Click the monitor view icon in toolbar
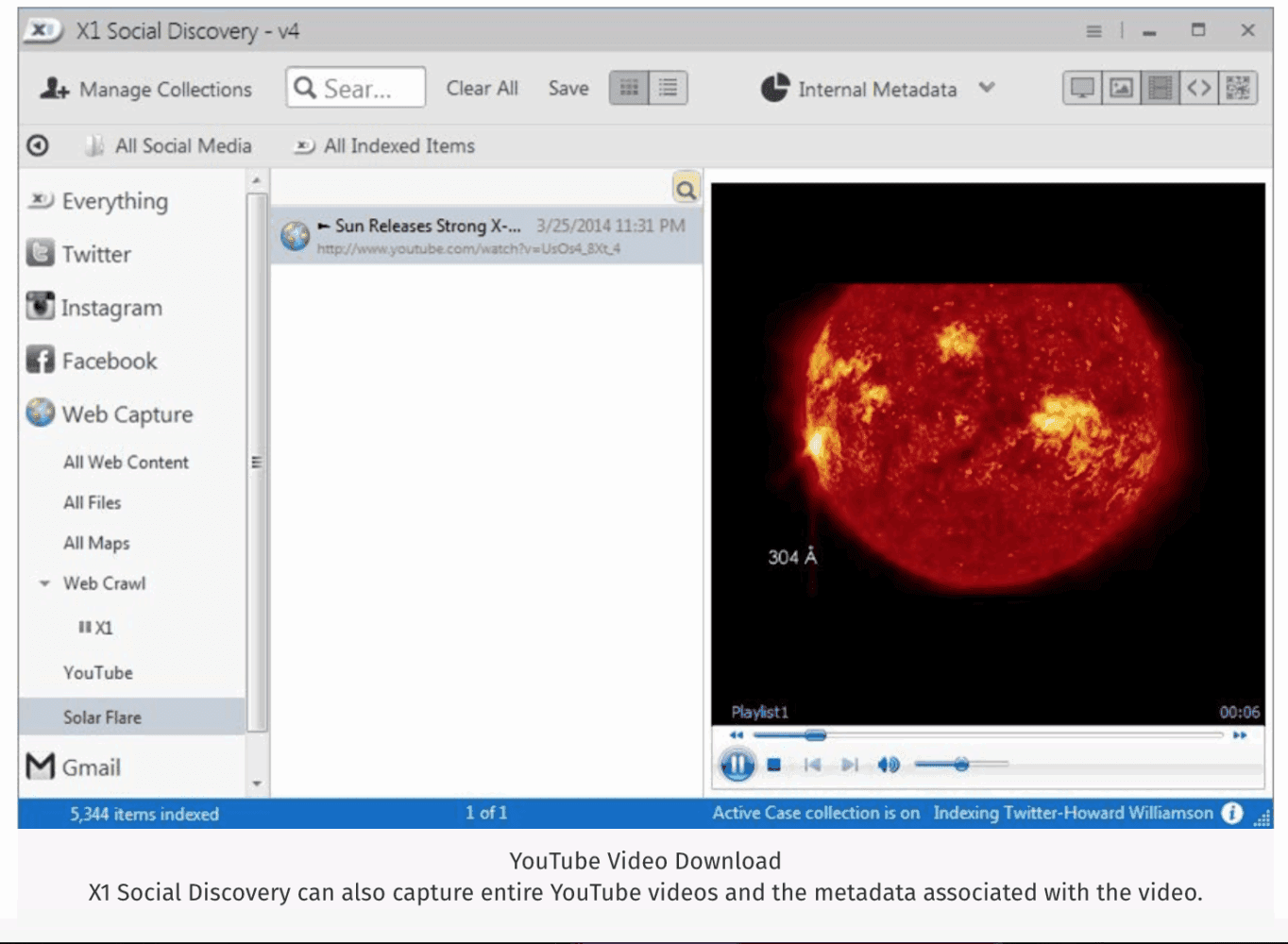 [x=1082, y=89]
